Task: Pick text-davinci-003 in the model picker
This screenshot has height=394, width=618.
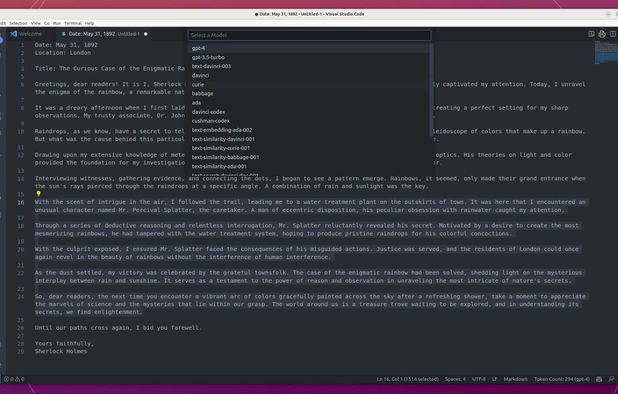Action: [309, 66]
